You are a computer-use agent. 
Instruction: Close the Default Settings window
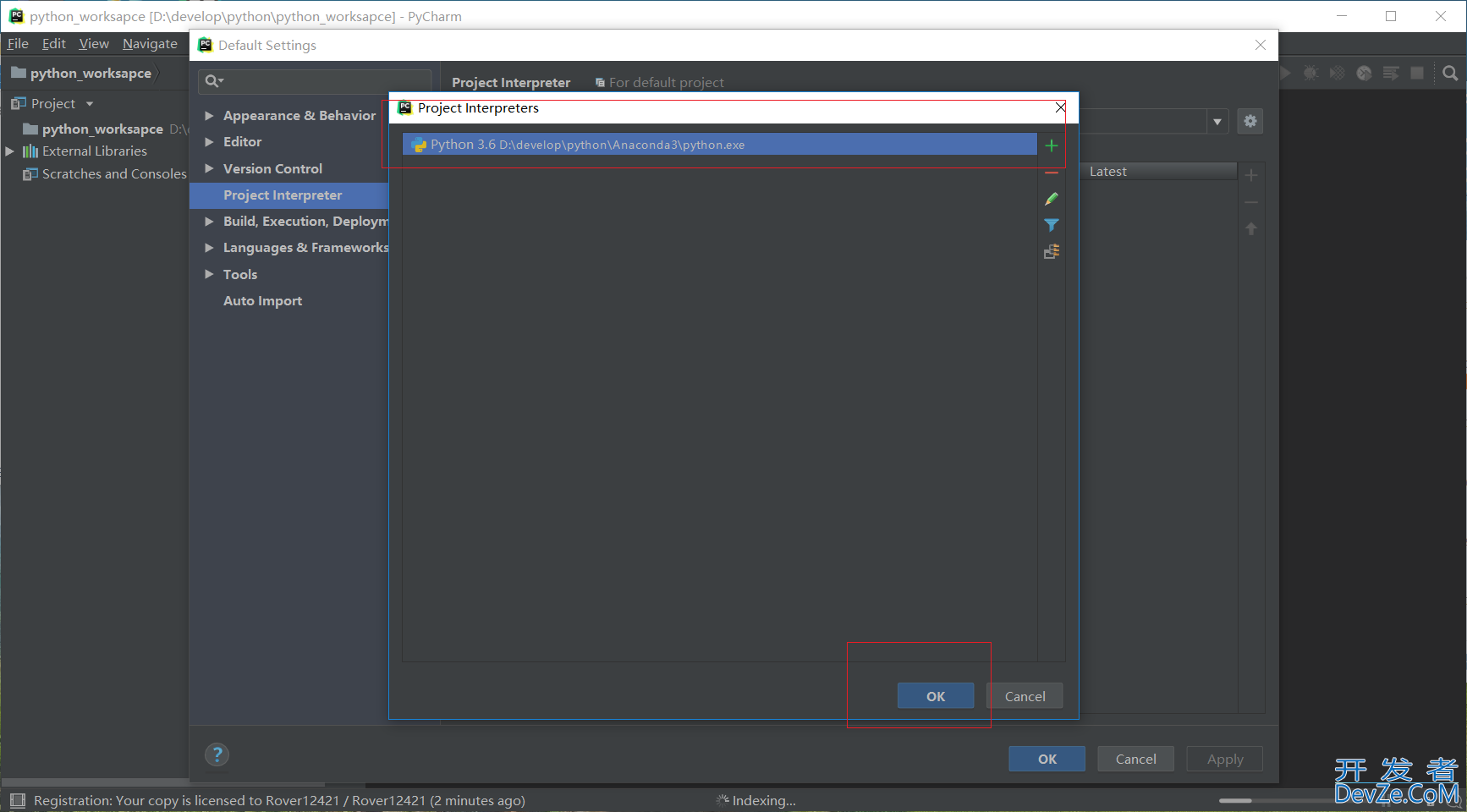(1261, 45)
